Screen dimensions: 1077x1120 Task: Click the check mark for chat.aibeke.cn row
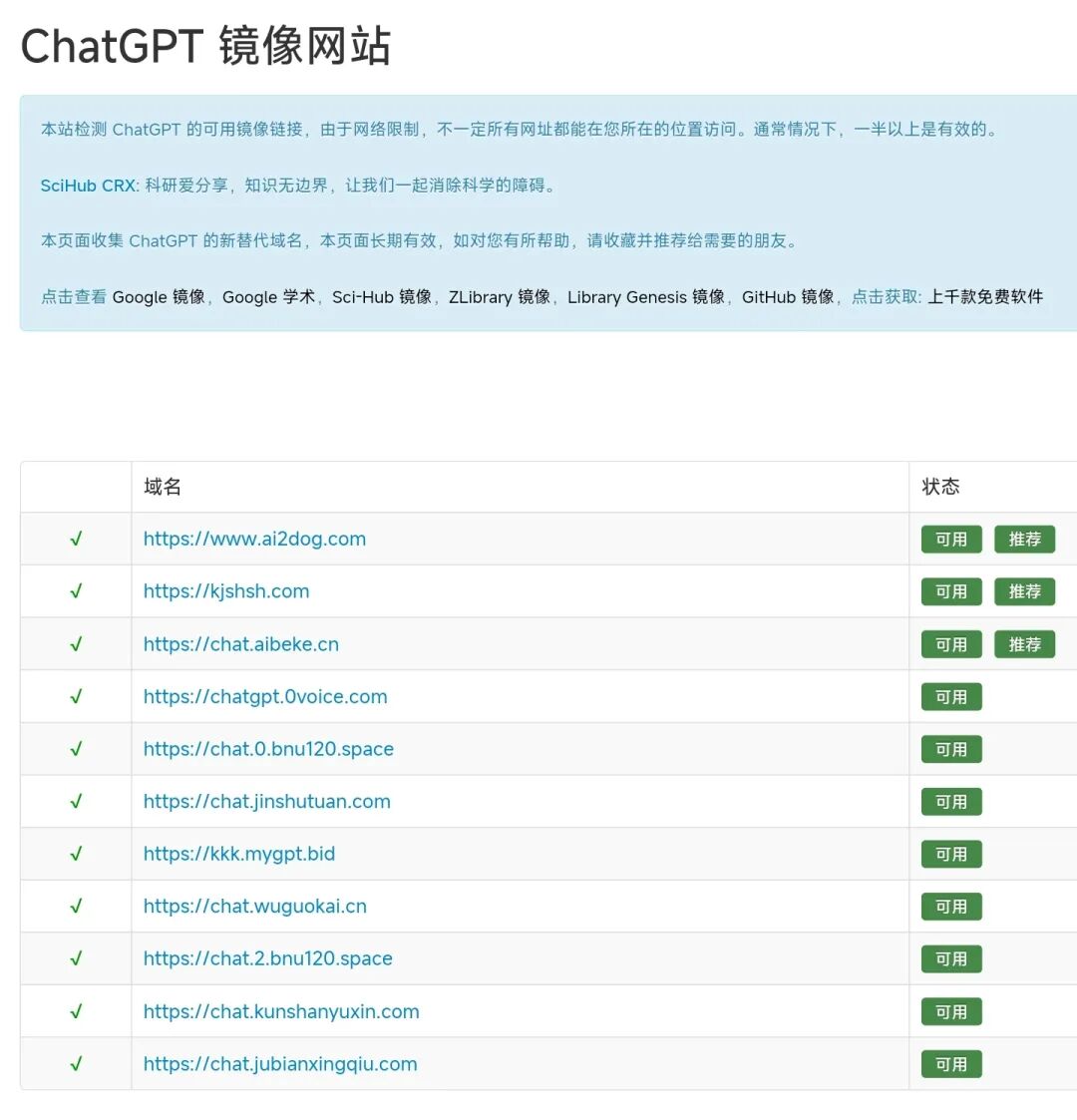point(77,644)
